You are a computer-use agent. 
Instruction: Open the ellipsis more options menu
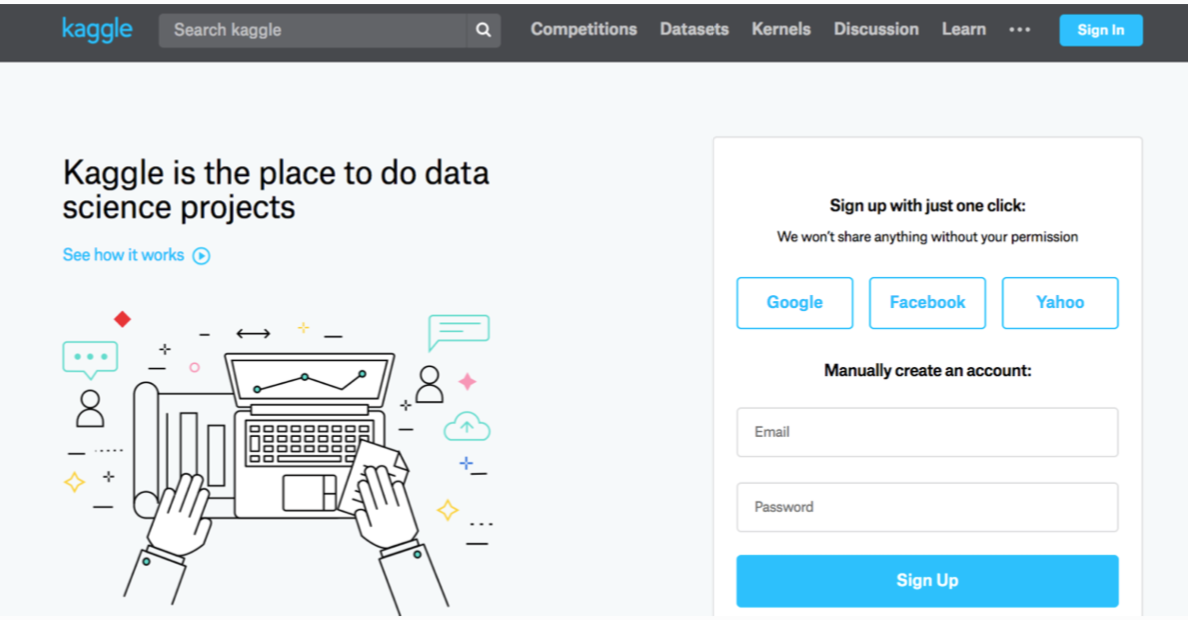pyautogui.click(x=1019, y=30)
